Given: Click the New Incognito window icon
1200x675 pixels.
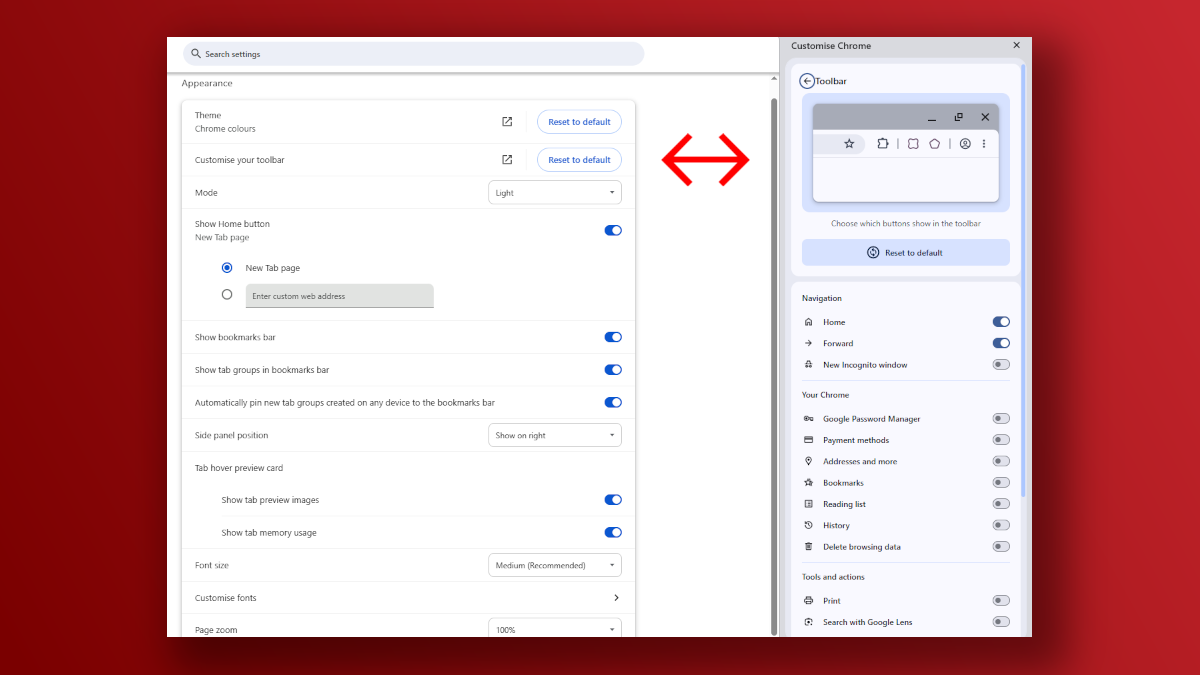Looking at the screenshot, I should pos(808,364).
